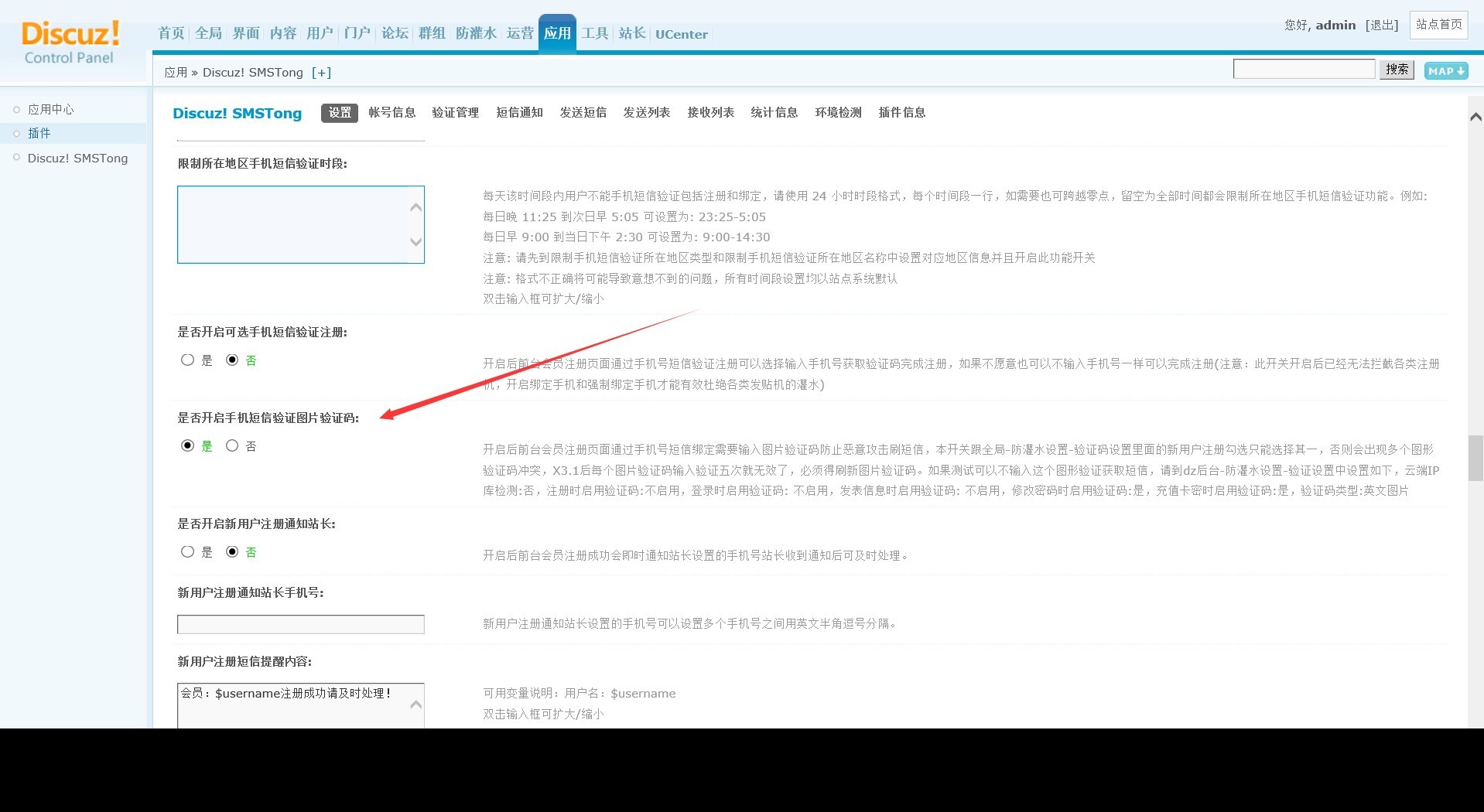Open the UCenter top menu
This screenshot has height=812, width=1484.
[681, 34]
